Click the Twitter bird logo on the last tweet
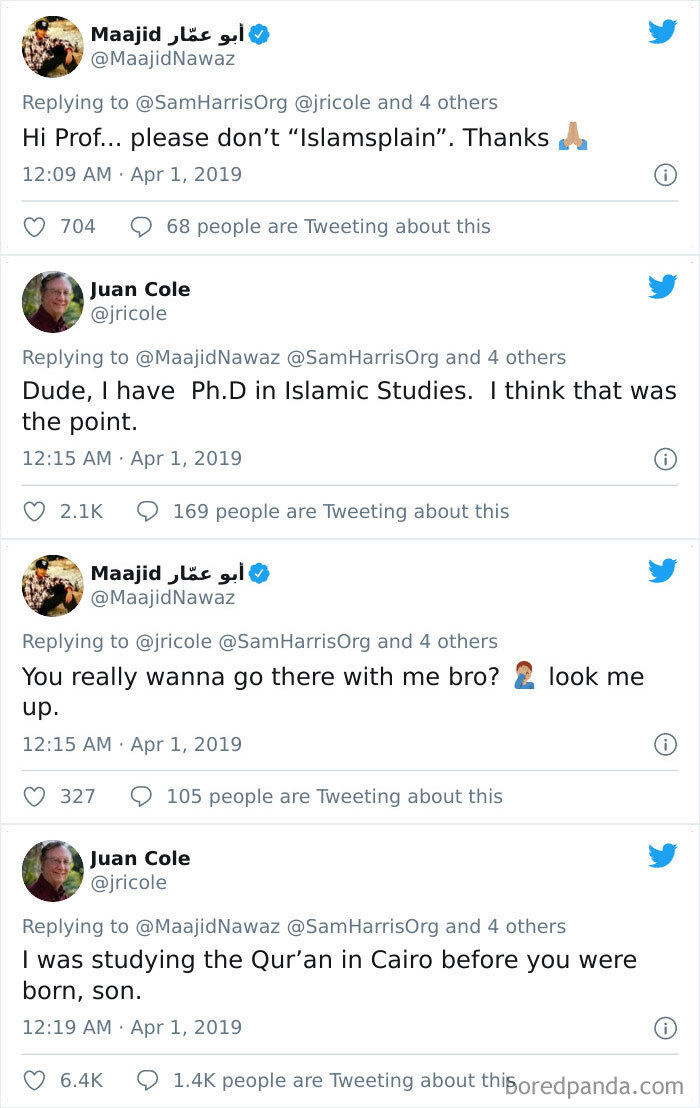 (x=662, y=856)
